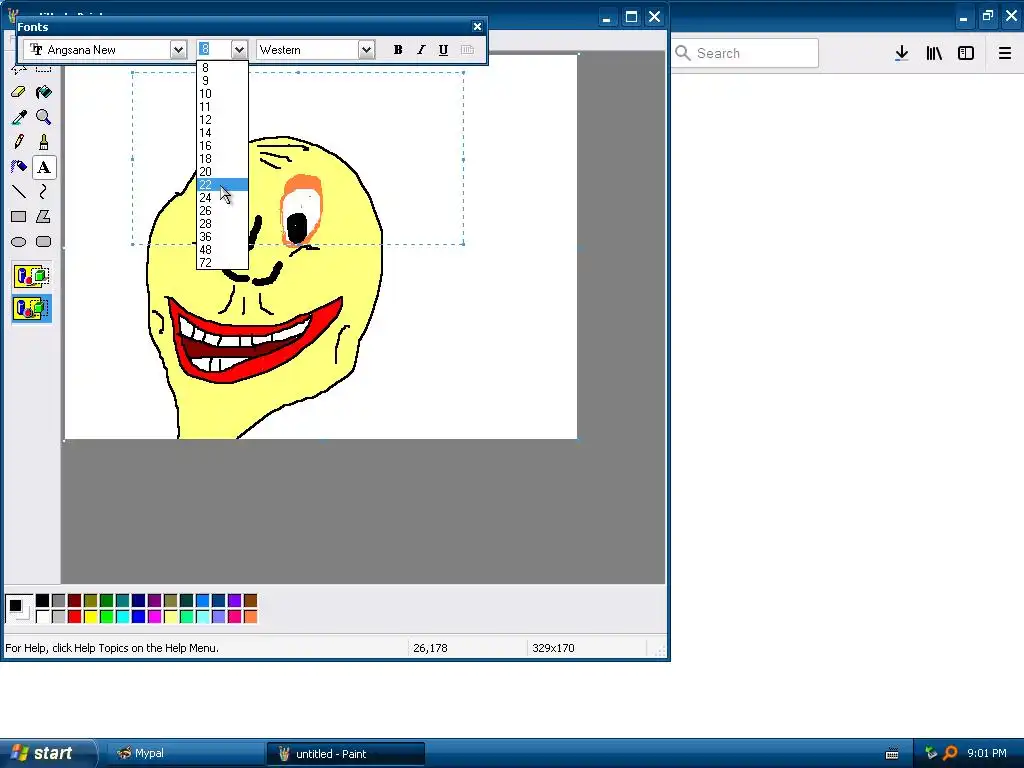Toggle Bold in Fonts toolbar

point(398,50)
